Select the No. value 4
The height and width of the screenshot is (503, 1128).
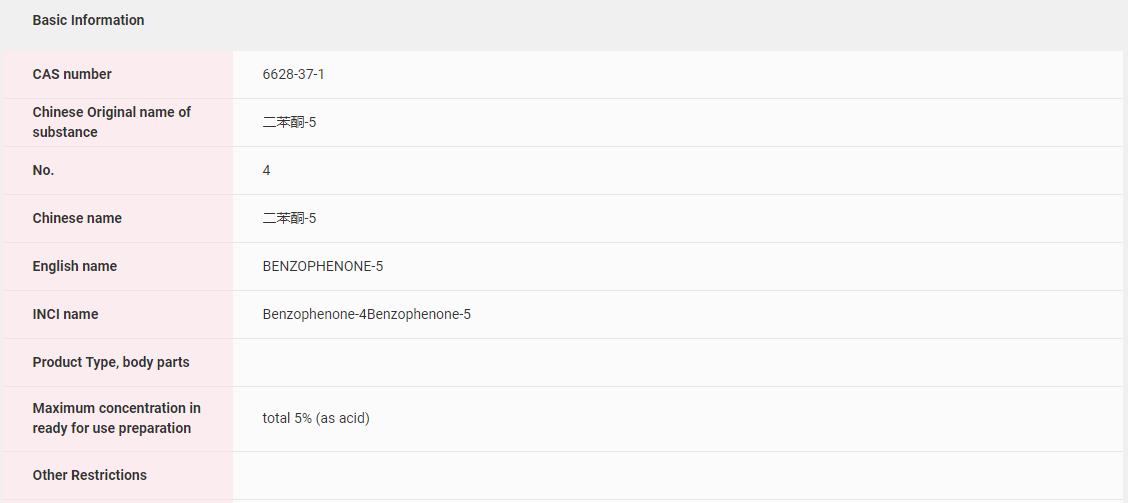(266, 170)
